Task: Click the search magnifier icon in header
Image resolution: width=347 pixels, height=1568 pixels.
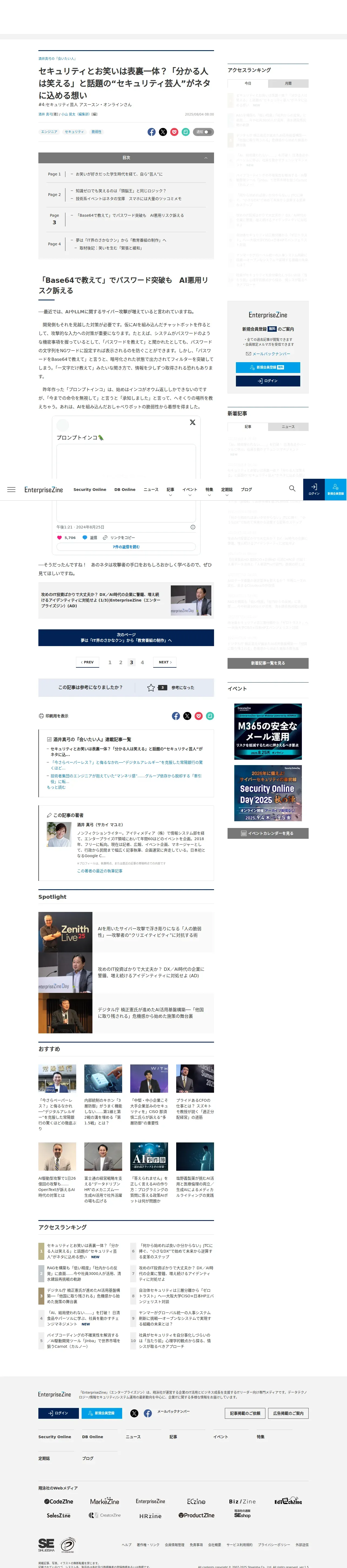Action: [292, 489]
